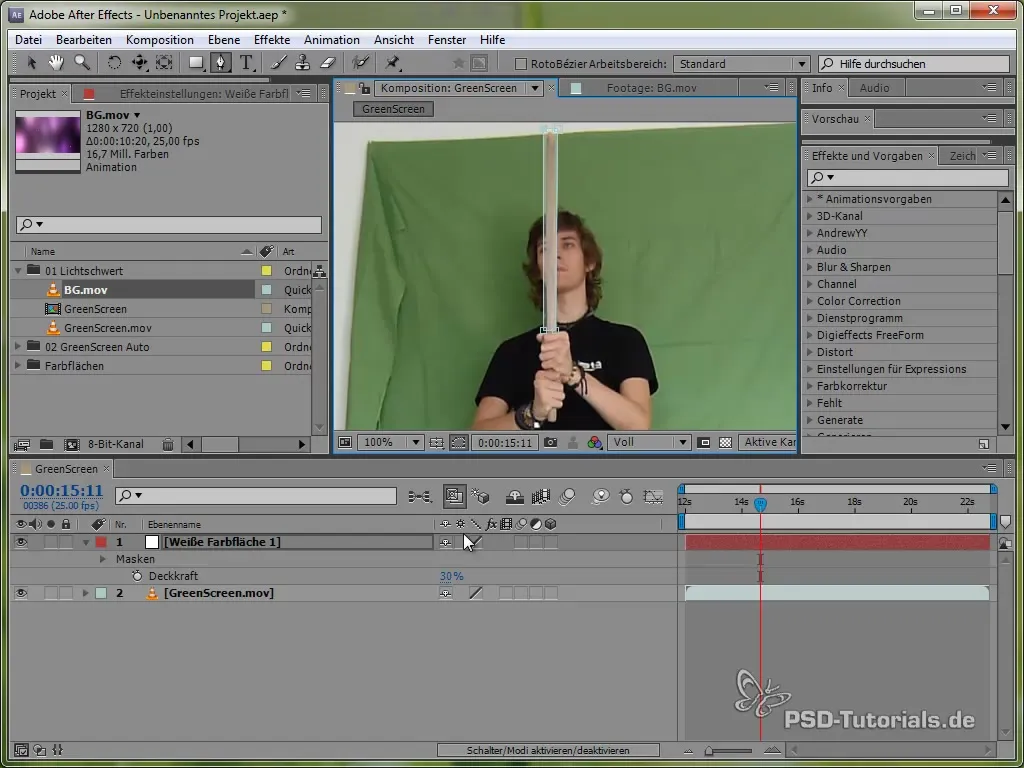1024x768 pixels.
Task: Expand the GreenScreen.mov layer properties
Action: (x=86, y=593)
